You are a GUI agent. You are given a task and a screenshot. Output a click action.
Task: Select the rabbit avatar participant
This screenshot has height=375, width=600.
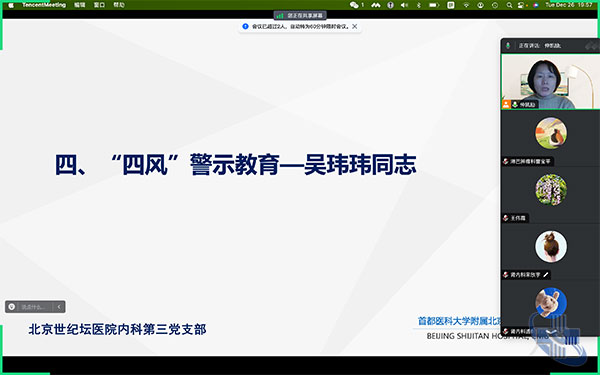pos(551,303)
